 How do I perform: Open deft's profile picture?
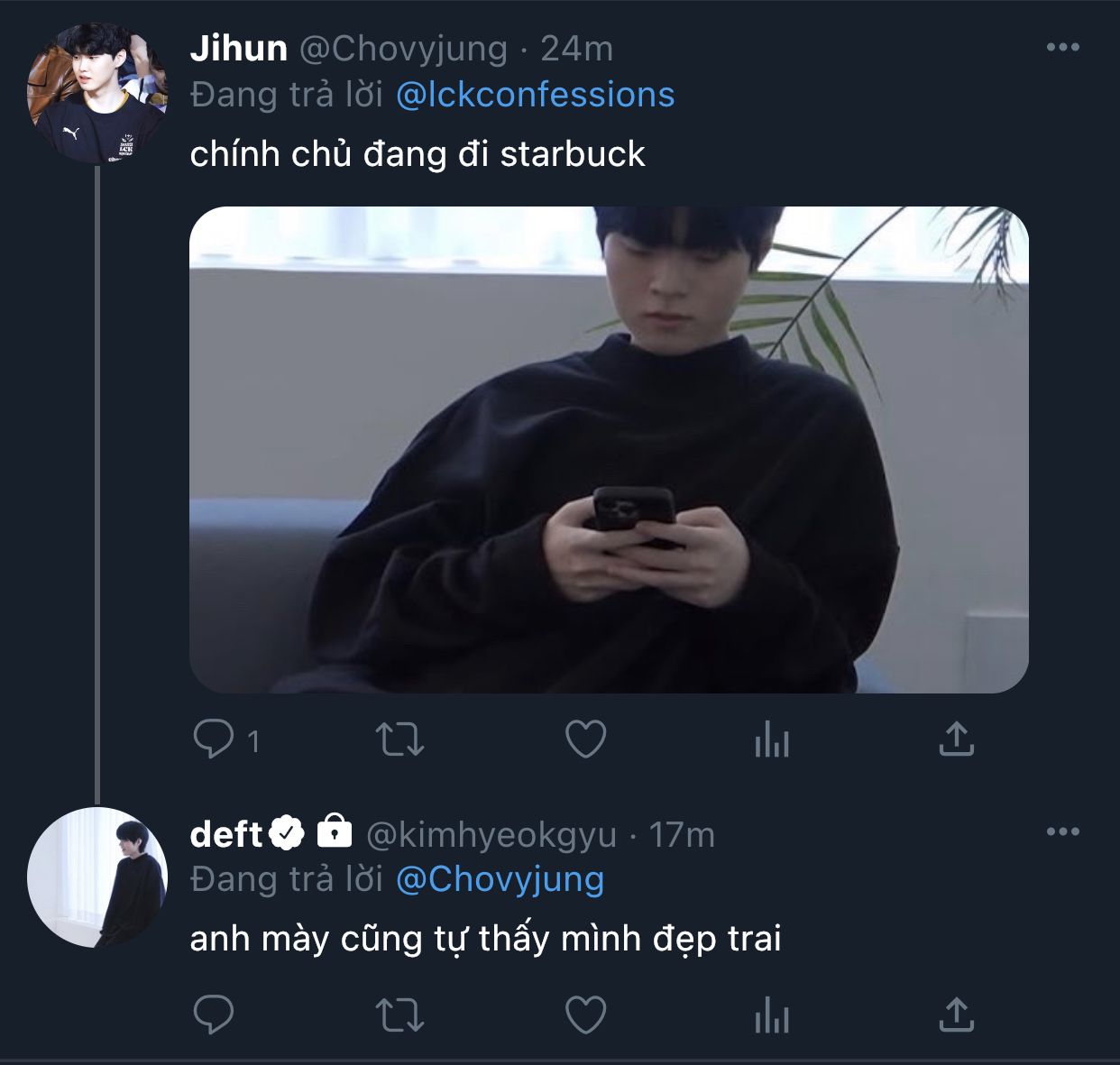(x=97, y=877)
